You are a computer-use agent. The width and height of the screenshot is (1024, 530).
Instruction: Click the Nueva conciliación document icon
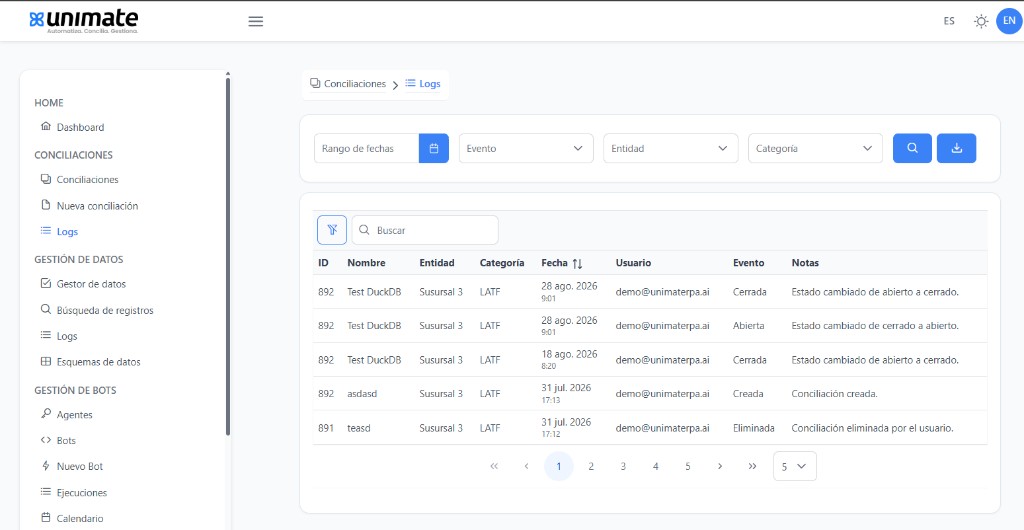coord(46,205)
